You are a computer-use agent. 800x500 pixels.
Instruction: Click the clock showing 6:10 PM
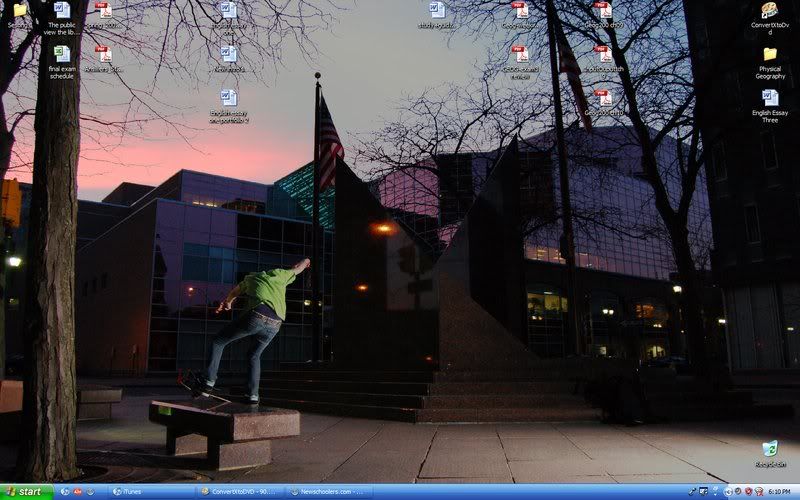coord(781,492)
